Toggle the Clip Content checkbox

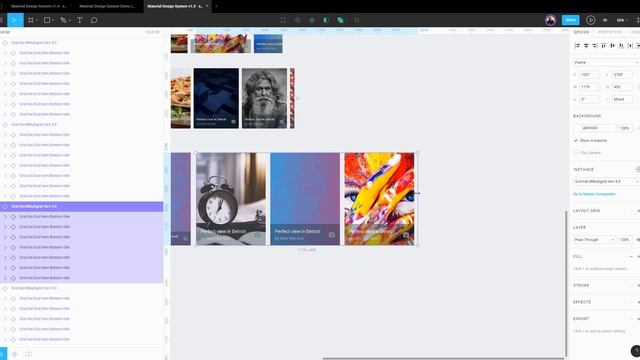[576, 153]
